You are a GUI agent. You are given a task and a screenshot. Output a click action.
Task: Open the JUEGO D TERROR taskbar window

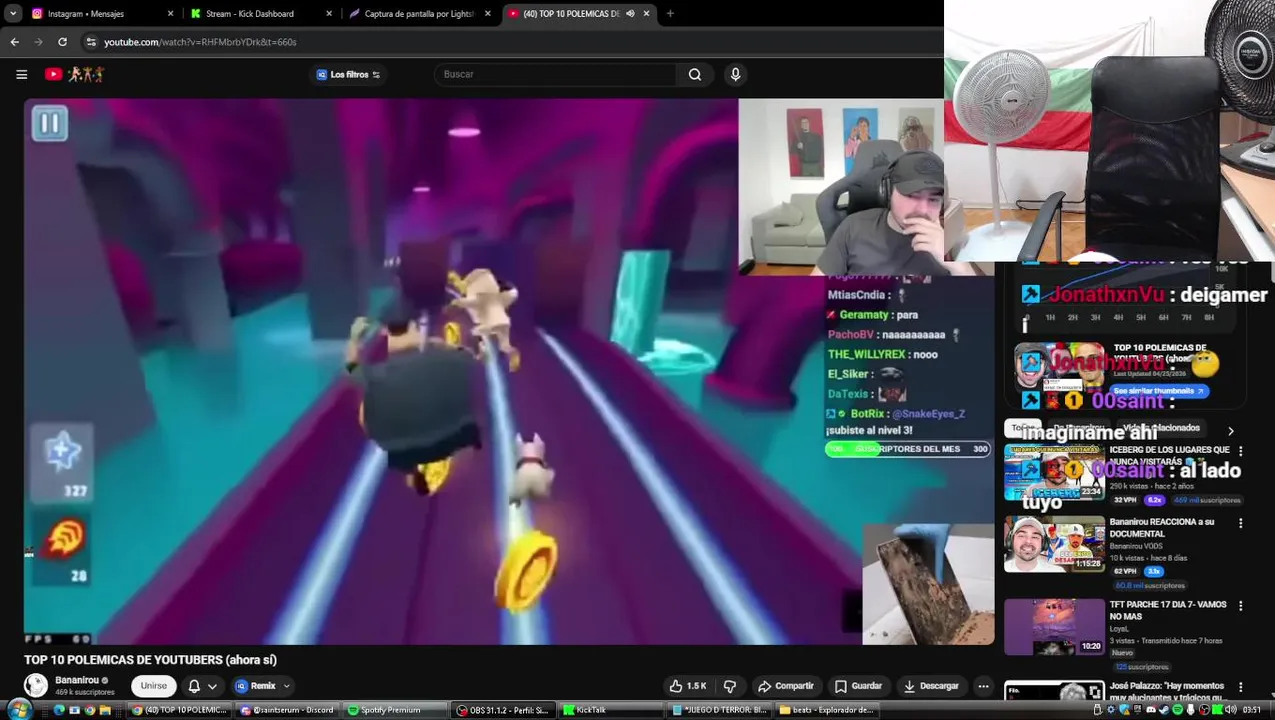coord(719,710)
